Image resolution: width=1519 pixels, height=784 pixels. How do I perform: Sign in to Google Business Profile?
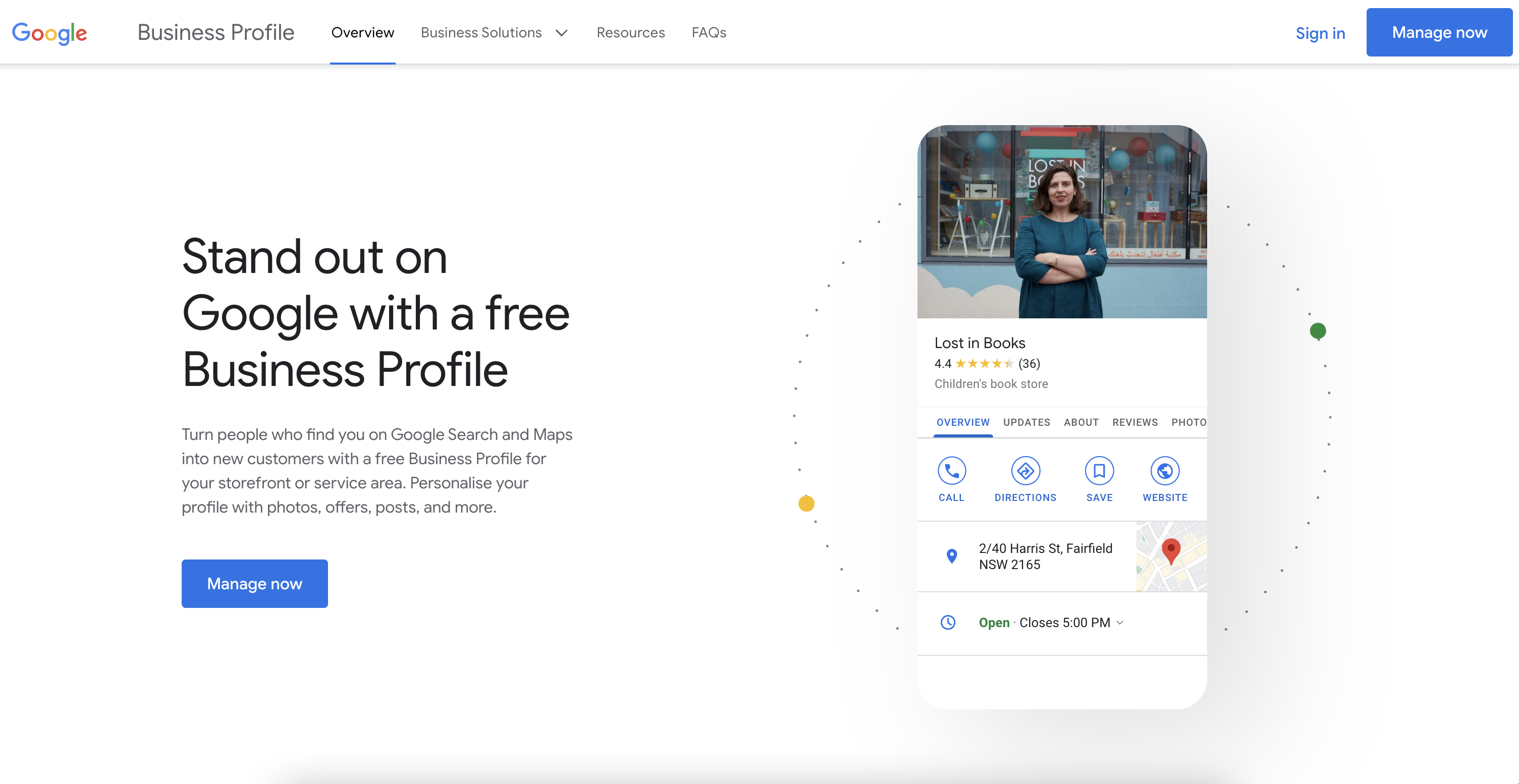coord(1320,33)
